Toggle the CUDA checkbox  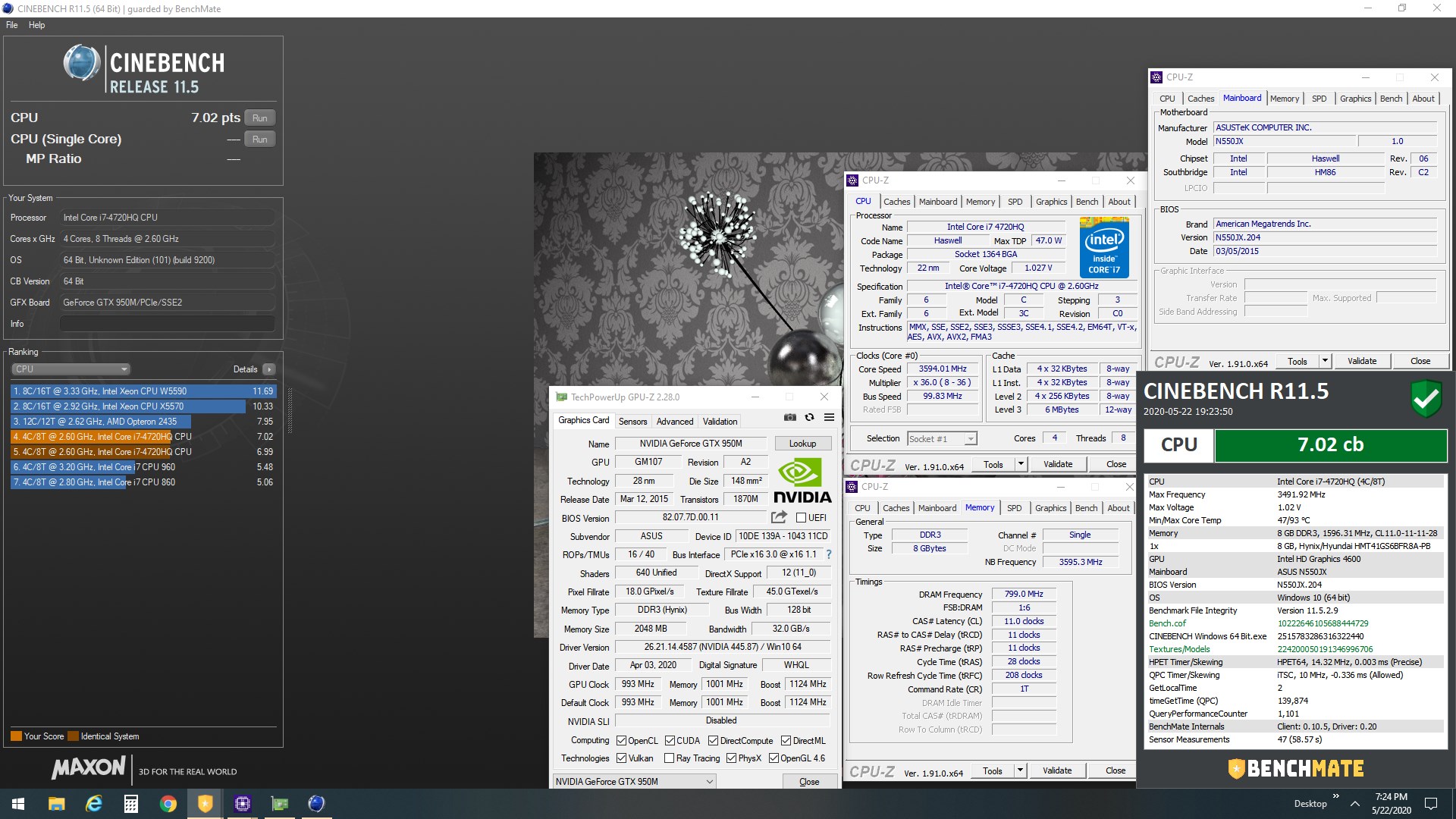[670, 741]
